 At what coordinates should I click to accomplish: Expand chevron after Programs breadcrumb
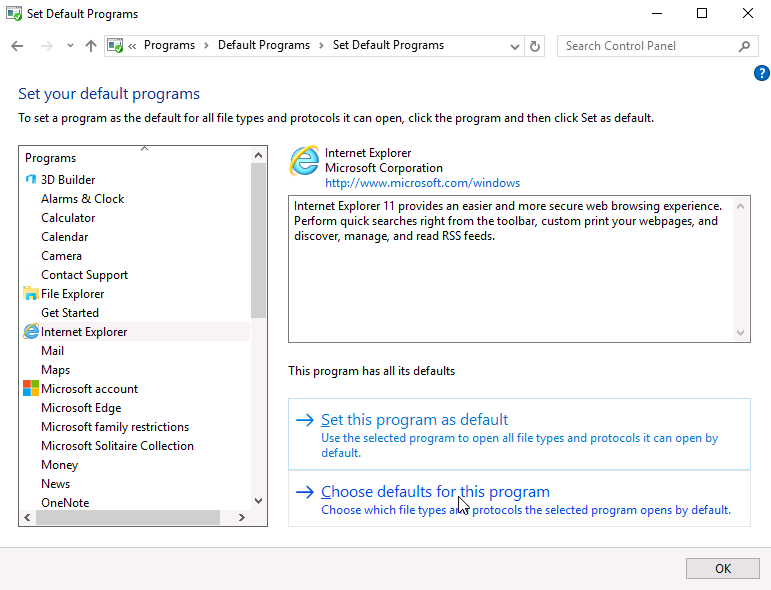tap(207, 46)
